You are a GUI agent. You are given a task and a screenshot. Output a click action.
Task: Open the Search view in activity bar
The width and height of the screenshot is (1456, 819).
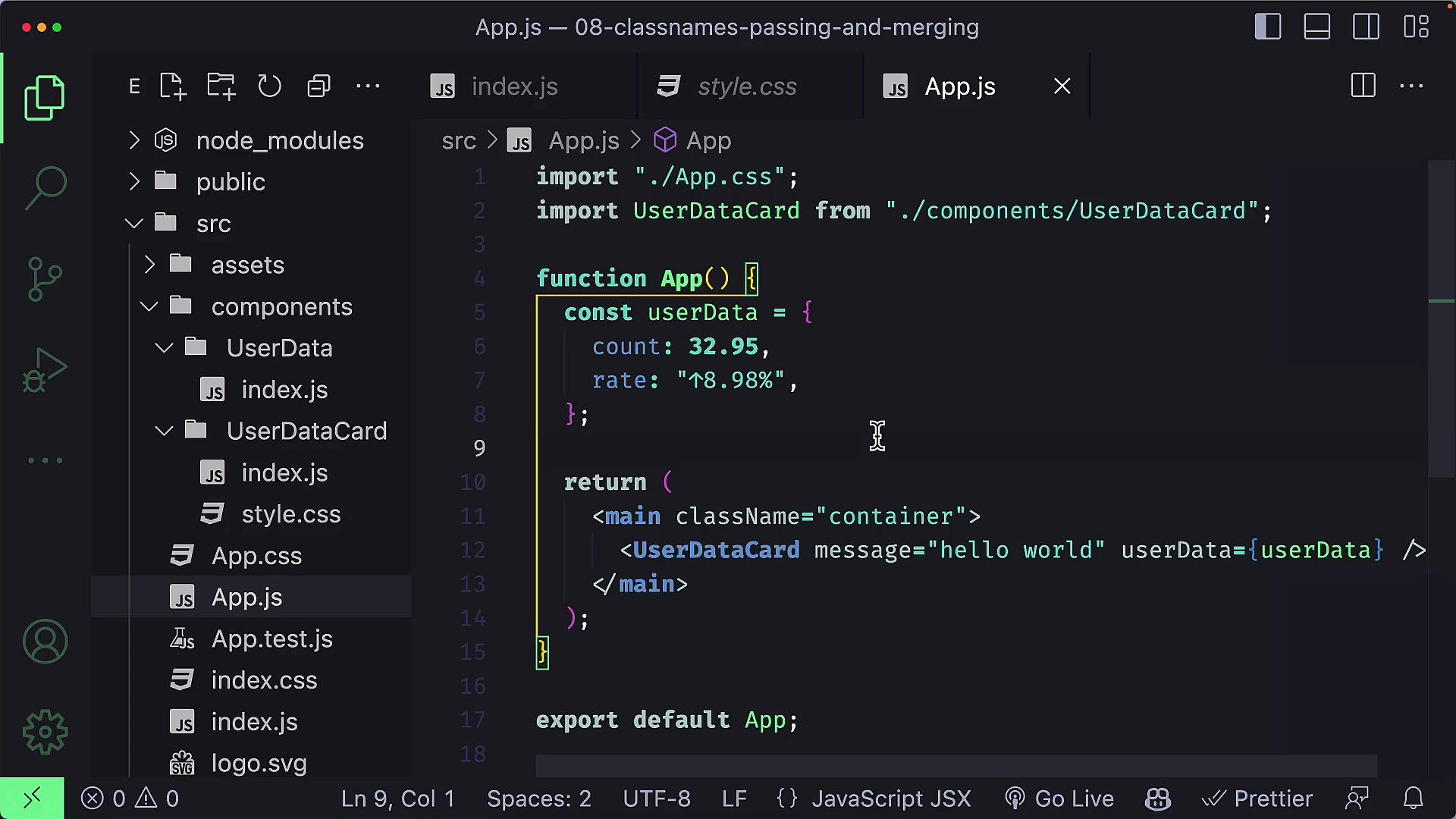(x=45, y=188)
